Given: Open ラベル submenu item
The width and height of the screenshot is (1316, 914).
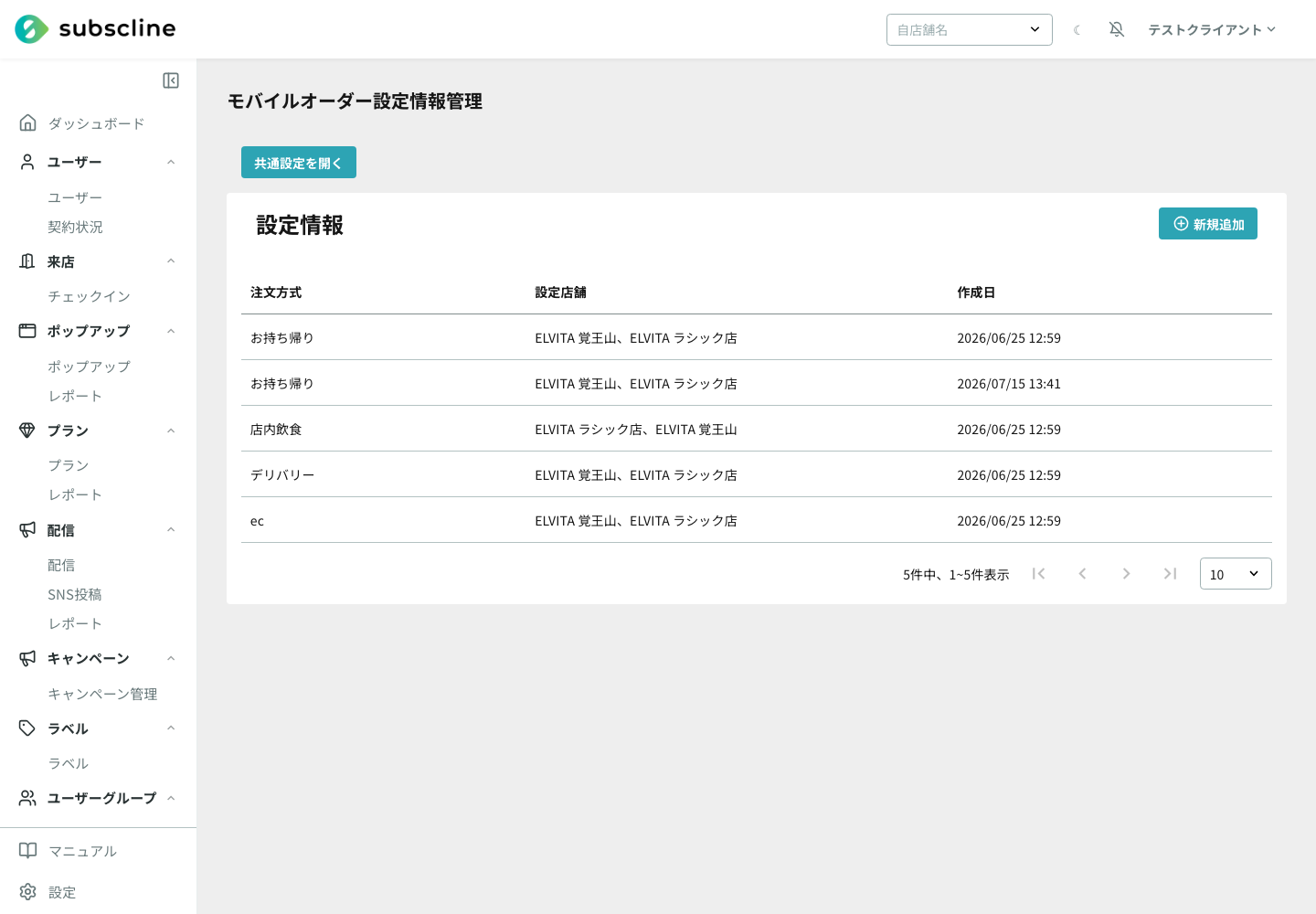Looking at the screenshot, I should 69,763.
